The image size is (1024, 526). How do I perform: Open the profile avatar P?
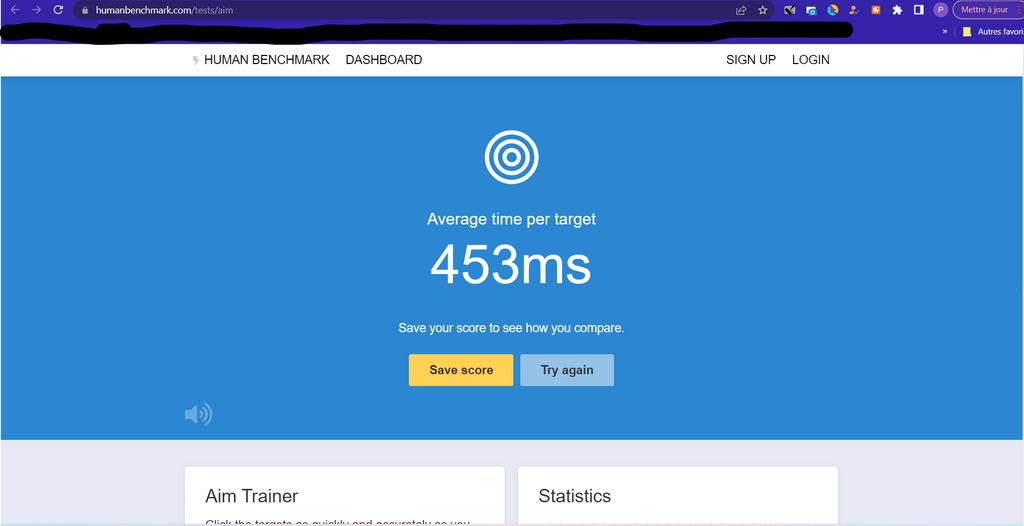[940, 10]
